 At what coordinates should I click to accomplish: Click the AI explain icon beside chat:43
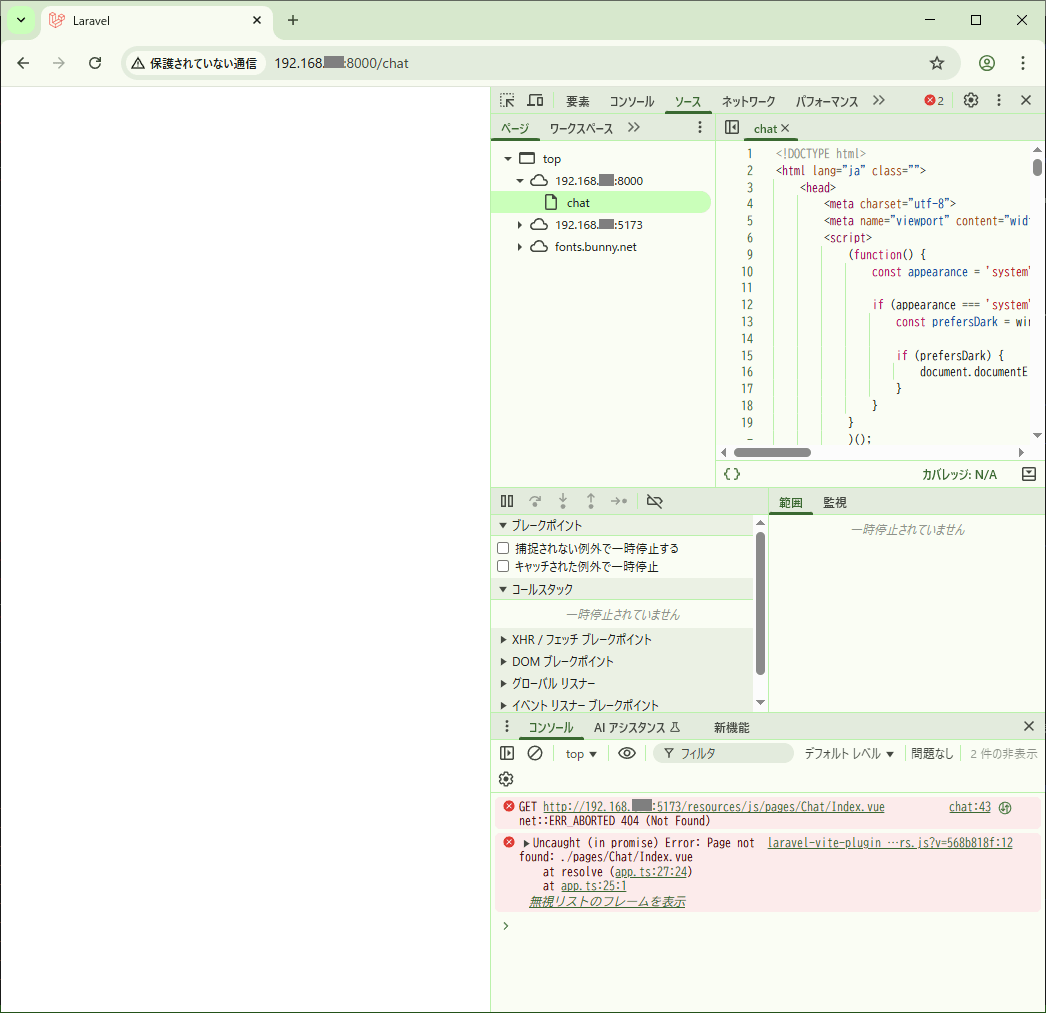tap(1005, 808)
